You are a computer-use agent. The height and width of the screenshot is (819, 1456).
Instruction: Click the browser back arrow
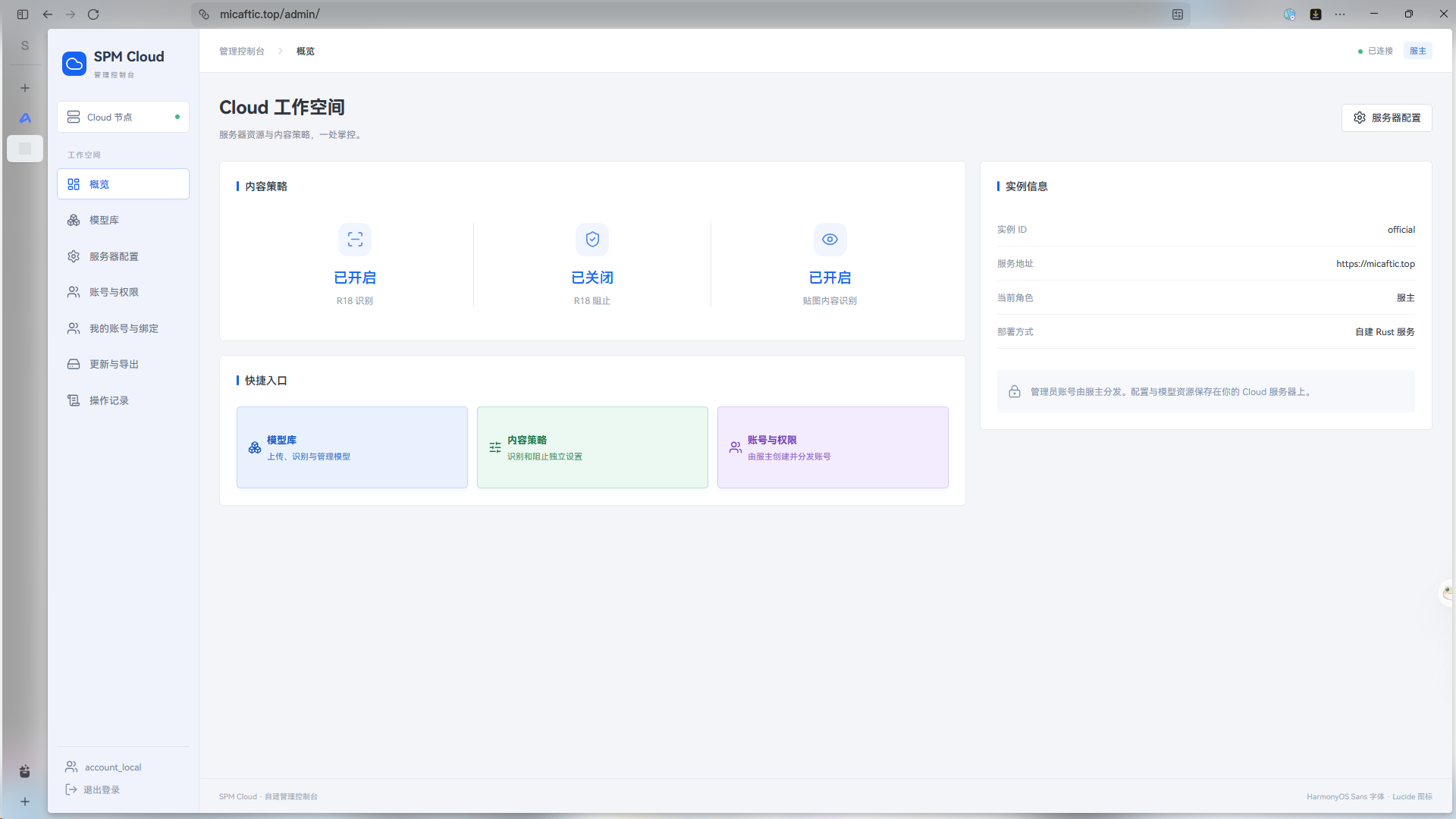[x=48, y=14]
